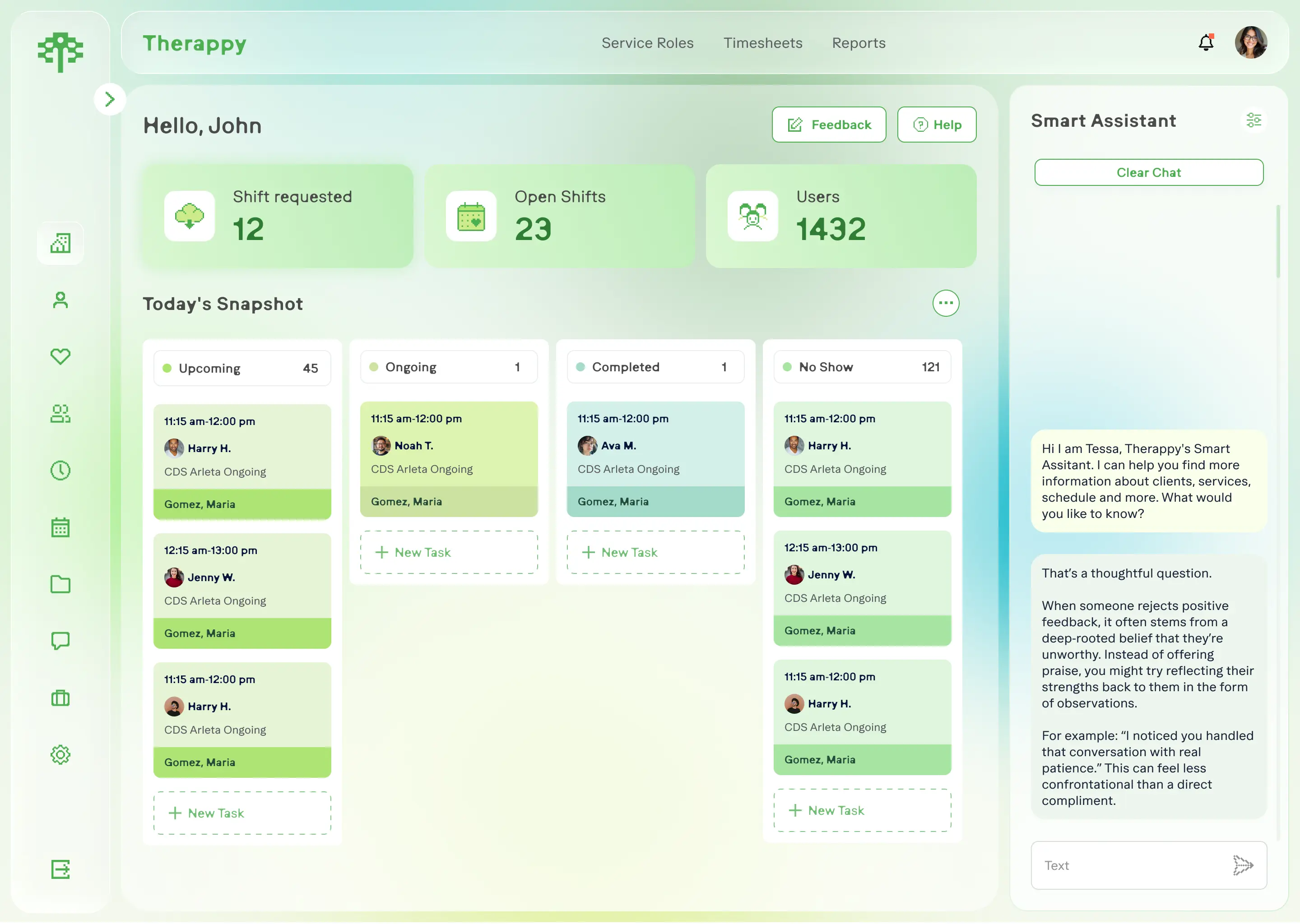1300x924 pixels.
Task: Open Smart Assistant preferences sliders icon
Action: [x=1254, y=120]
